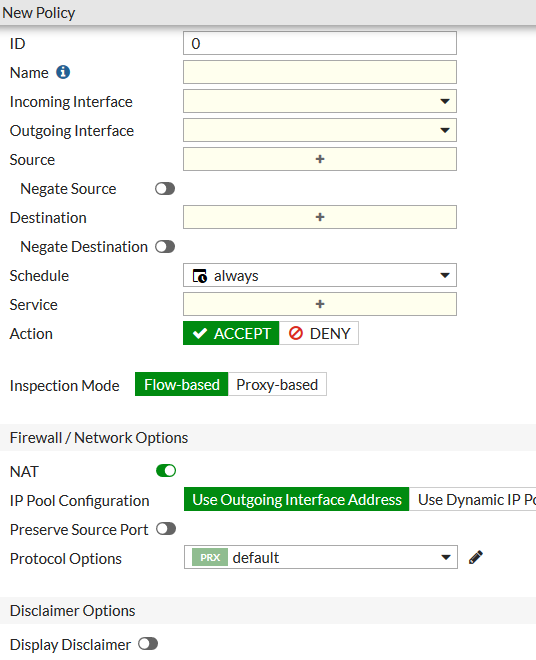The image size is (536, 660).
Task: Click the IP Pool Configuration label
Action: click(x=80, y=500)
